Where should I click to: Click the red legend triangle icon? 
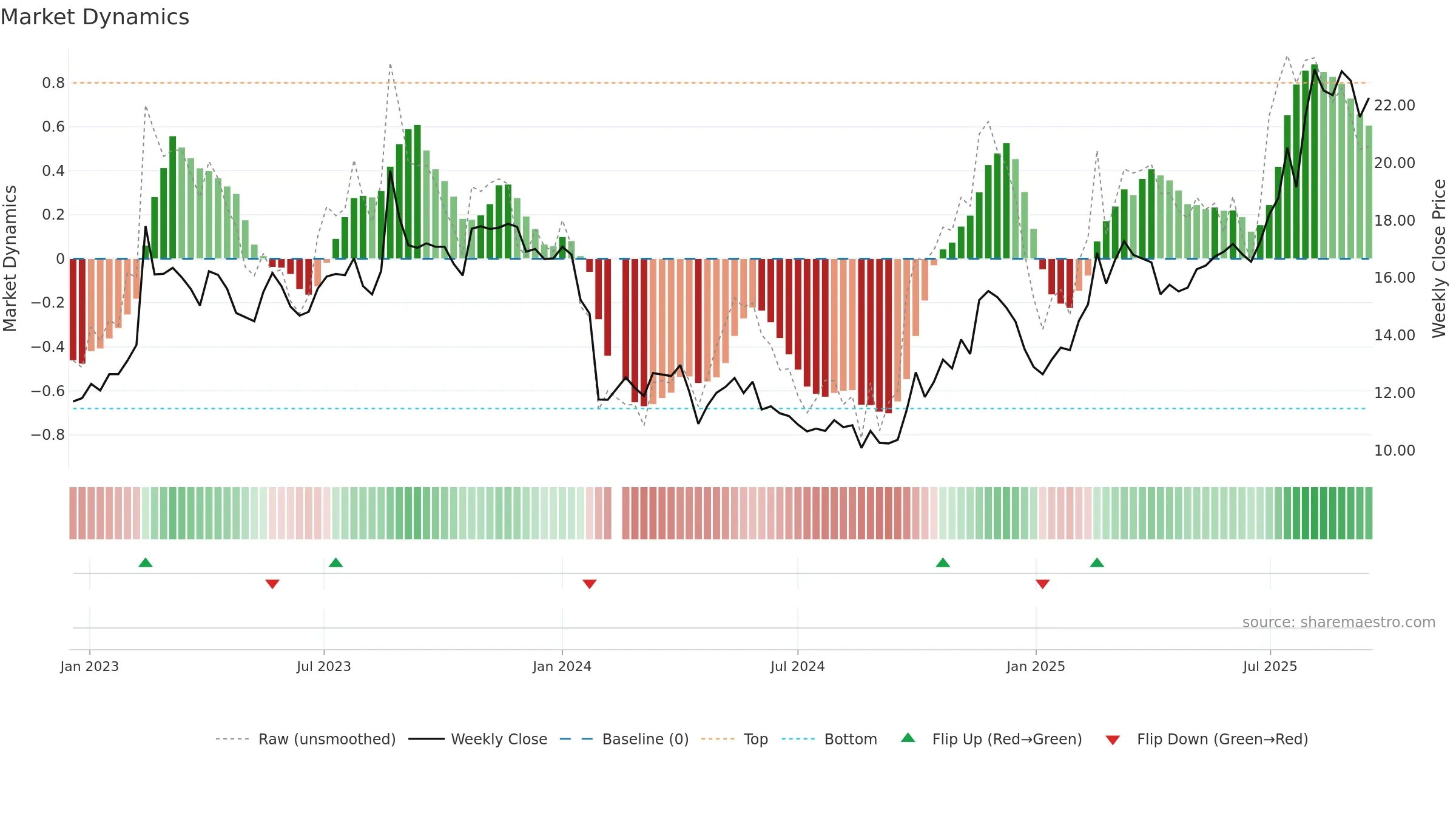(x=1113, y=740)
